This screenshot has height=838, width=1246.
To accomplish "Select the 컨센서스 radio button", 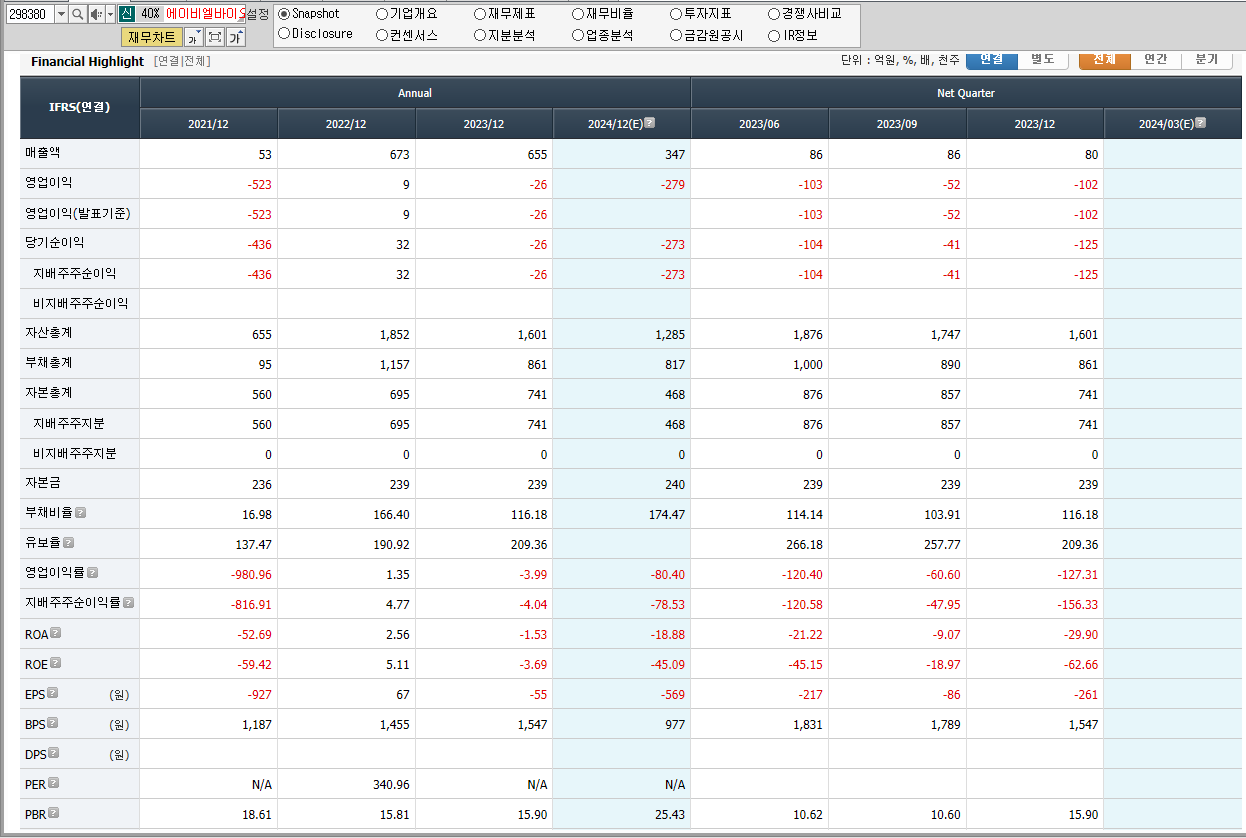I will coord(382,35).
